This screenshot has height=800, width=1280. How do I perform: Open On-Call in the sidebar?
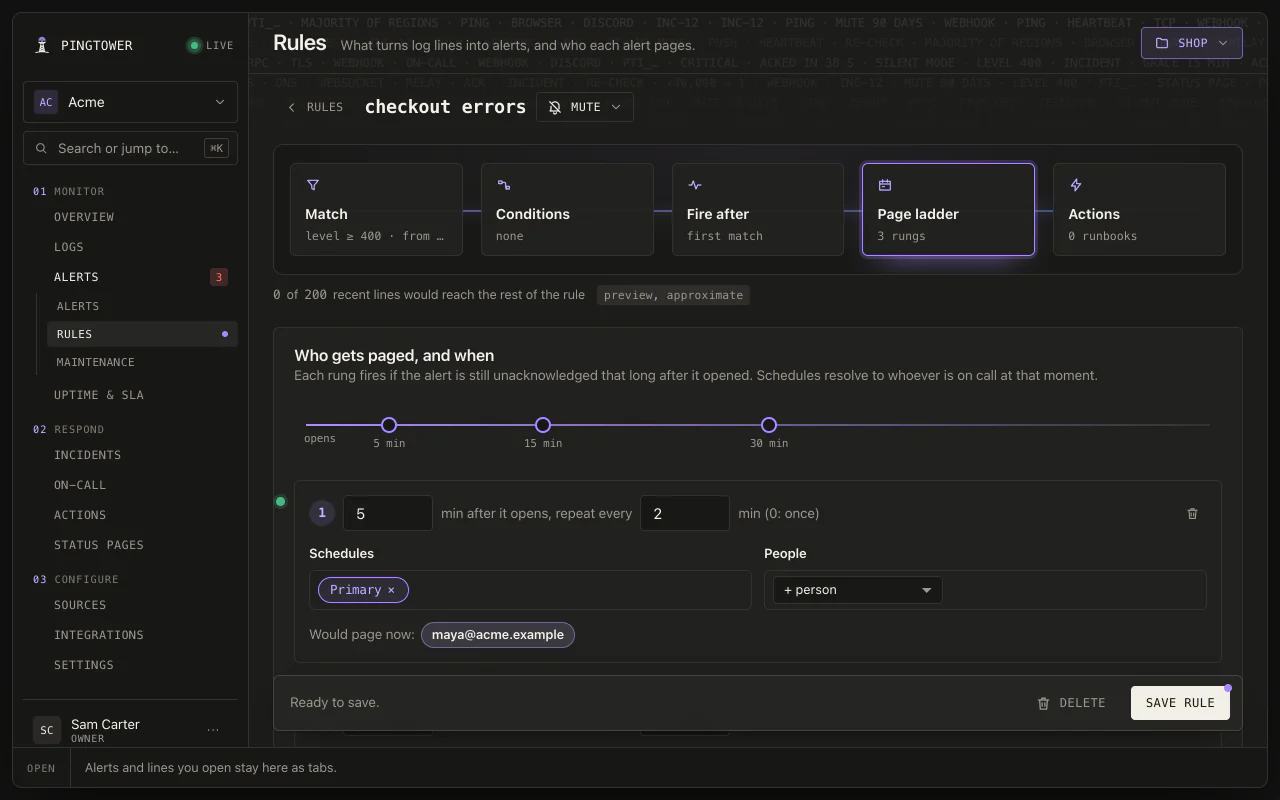click(x=80, y=485)
